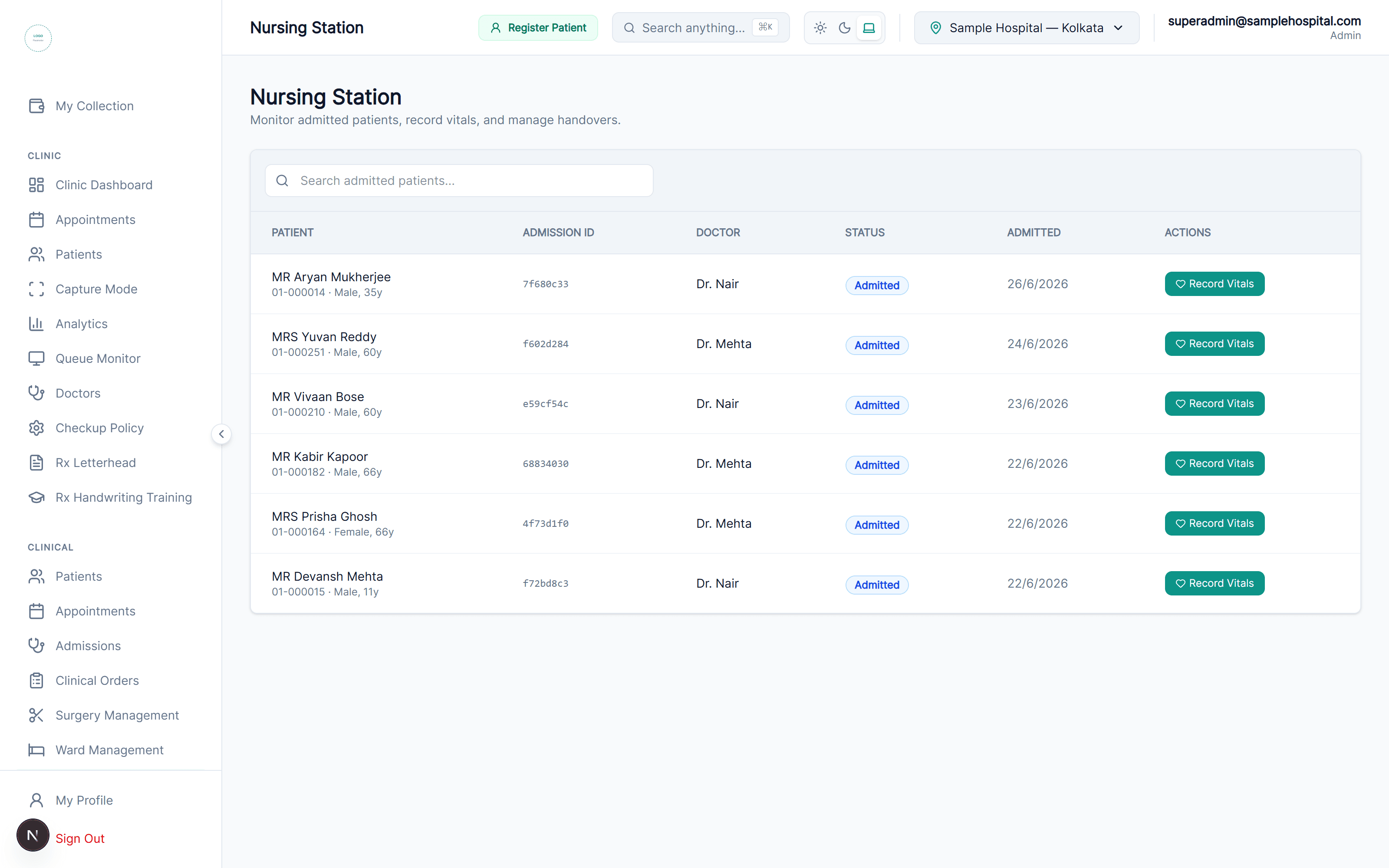Collapse the sidebar with chevron button
This screenshot has width=1389, height=868.
(221, 434)
